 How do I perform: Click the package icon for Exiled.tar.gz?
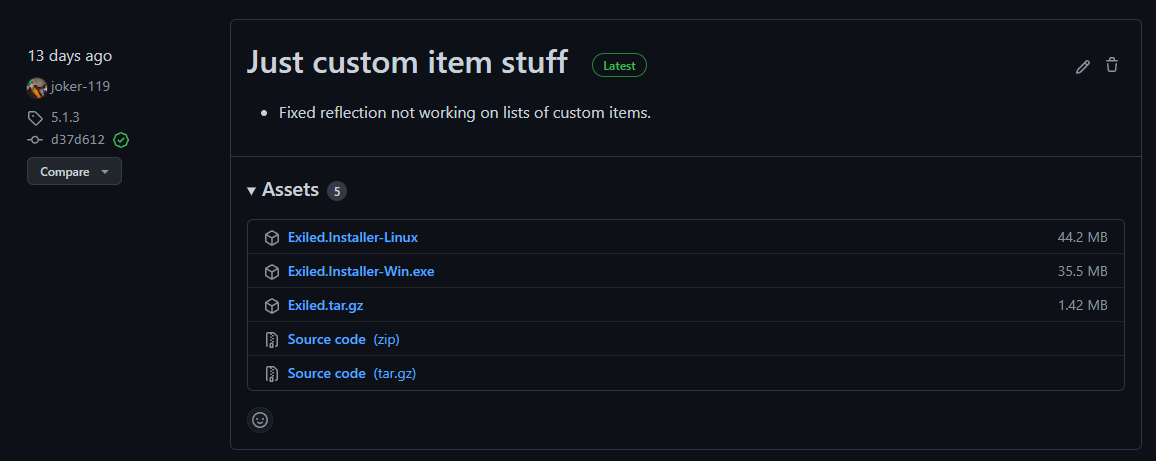[x=271, y=306]
